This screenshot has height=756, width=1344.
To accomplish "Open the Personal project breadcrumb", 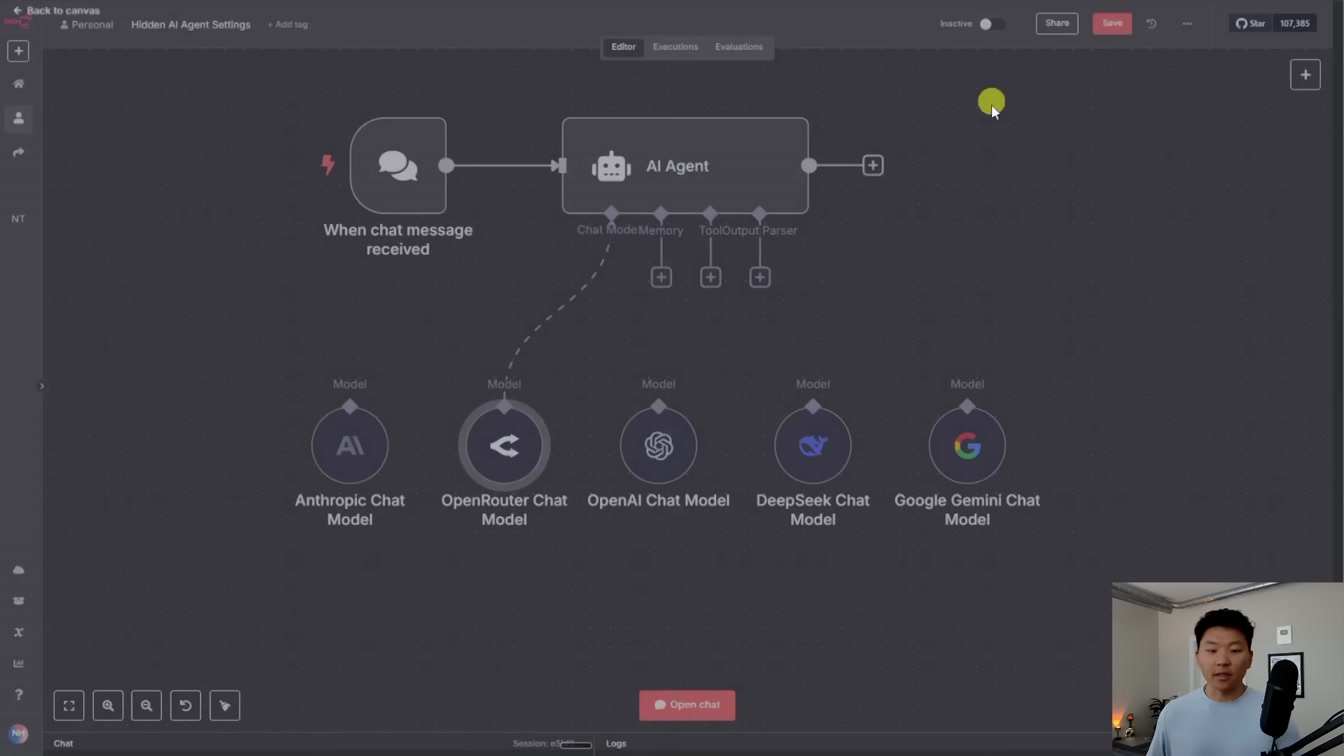I will pos(87,24).
